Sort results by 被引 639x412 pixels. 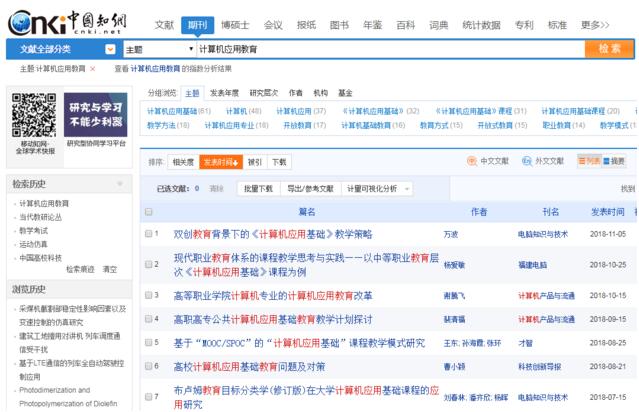click(255, 162)
